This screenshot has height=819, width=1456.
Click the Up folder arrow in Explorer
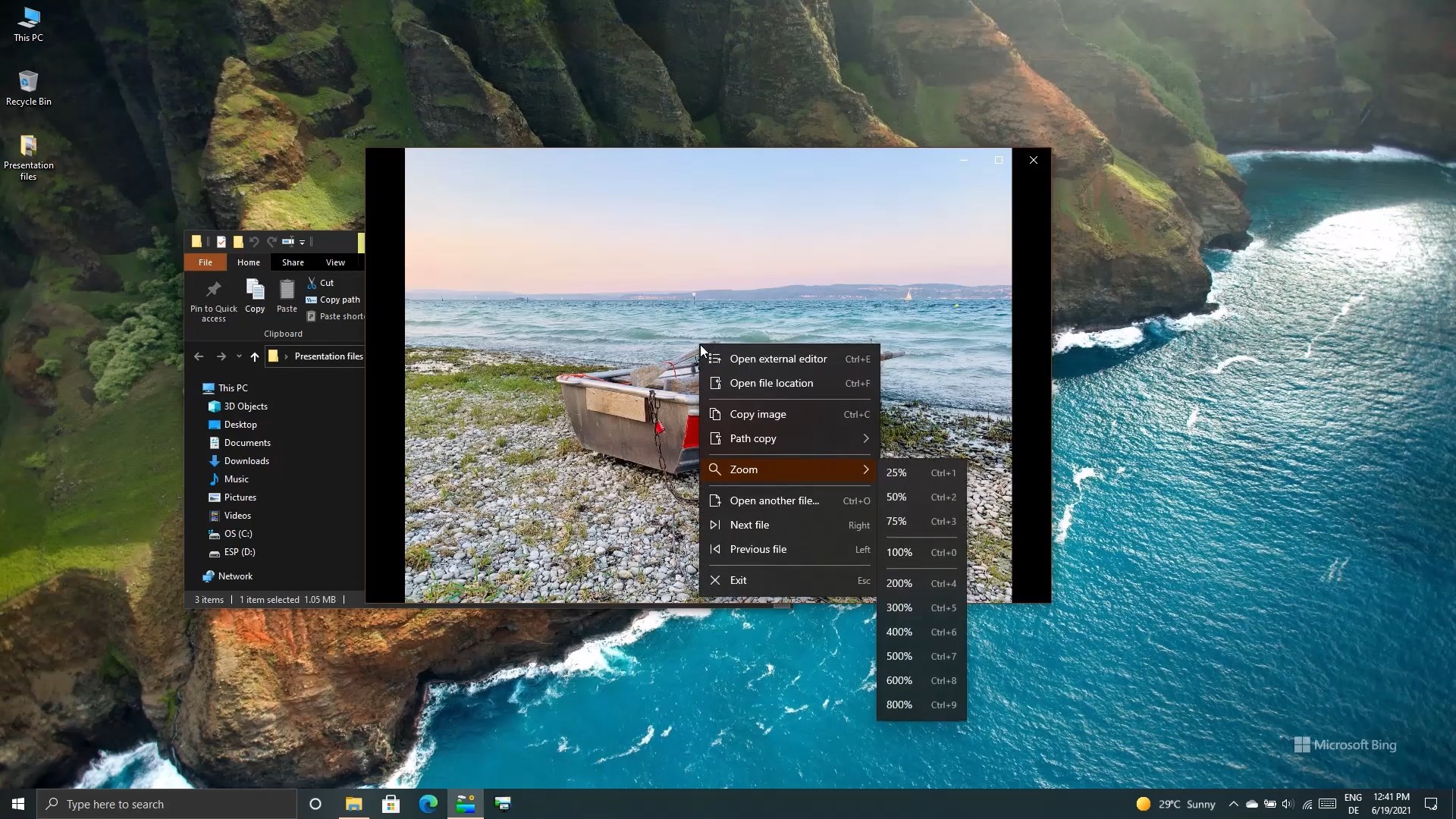click(x=255, y=356)
